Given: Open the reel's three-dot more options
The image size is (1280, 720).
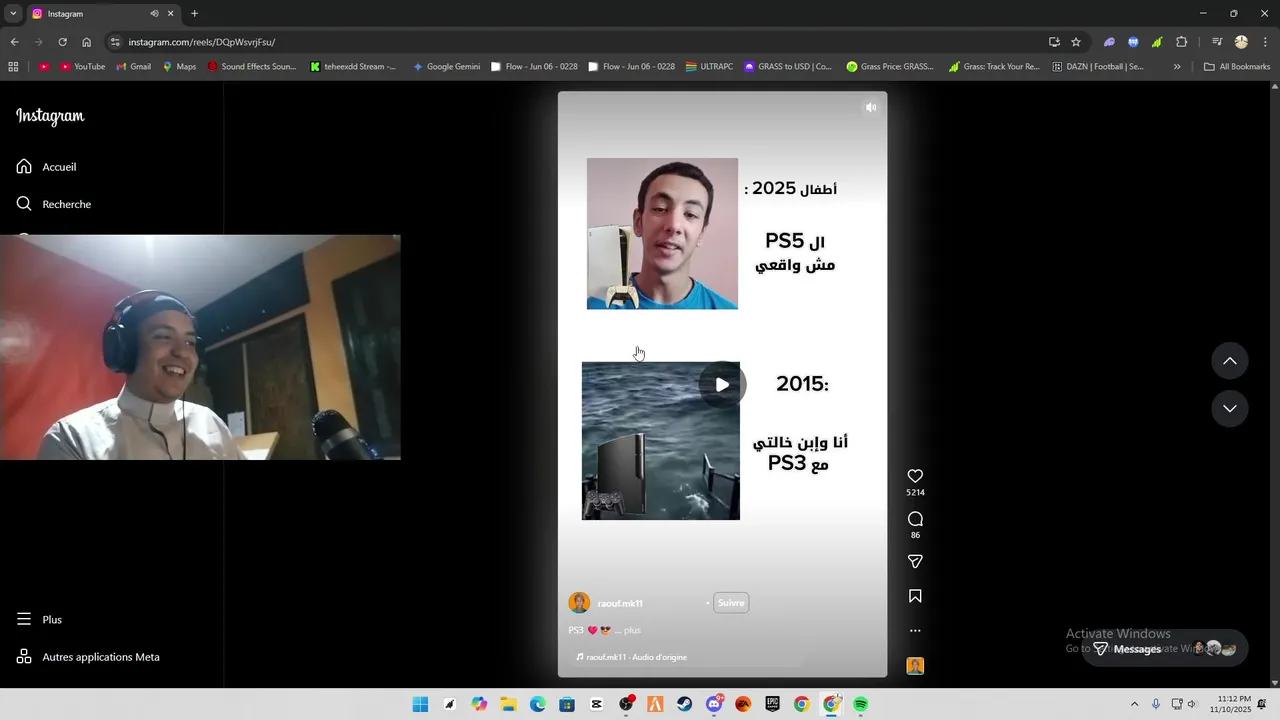Looking at the screenshot, I should (915, 631).
